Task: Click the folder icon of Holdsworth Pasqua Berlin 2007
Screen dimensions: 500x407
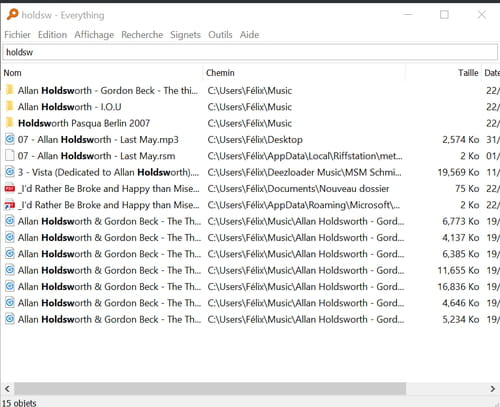Action: coord(10,123)
